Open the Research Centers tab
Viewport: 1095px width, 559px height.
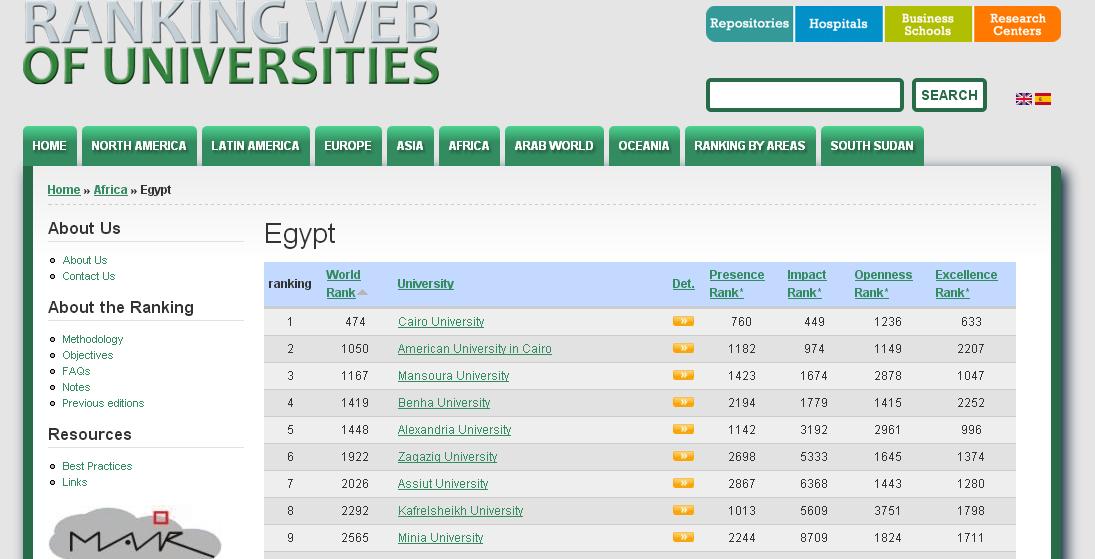[x=1017, y=24]
